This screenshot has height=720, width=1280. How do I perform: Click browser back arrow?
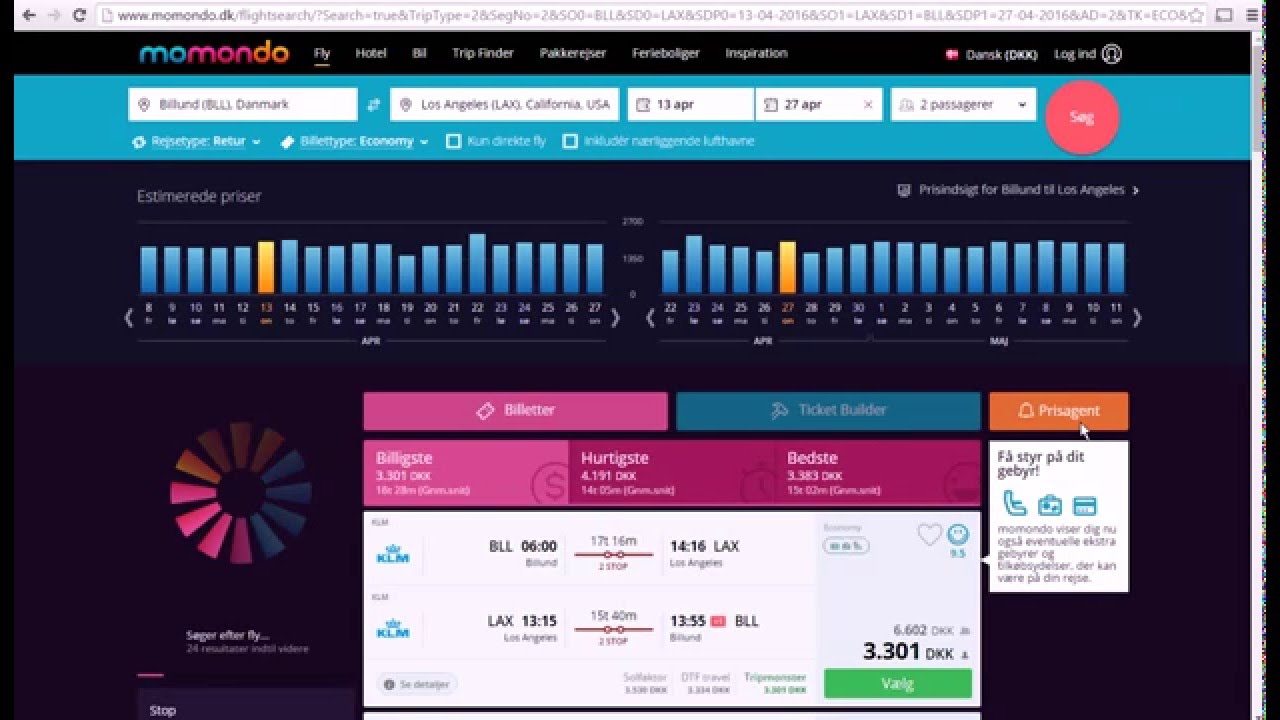point(29,15)
